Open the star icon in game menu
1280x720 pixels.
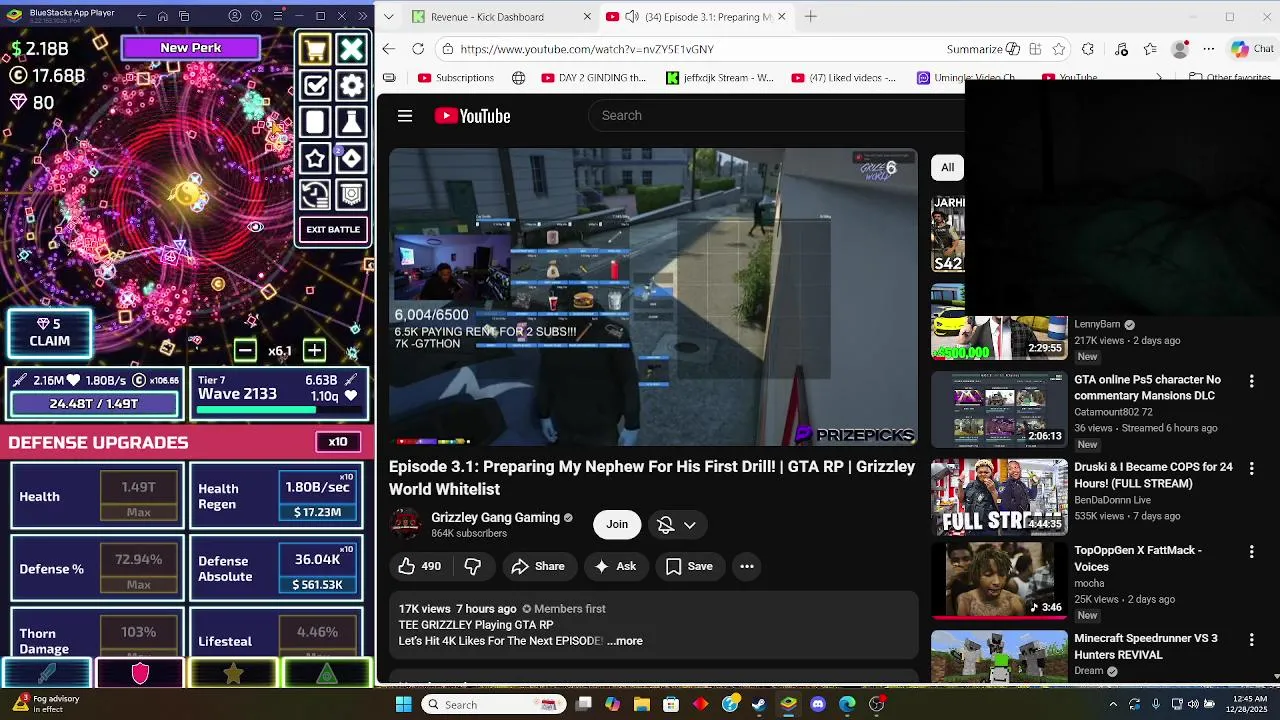315,158
